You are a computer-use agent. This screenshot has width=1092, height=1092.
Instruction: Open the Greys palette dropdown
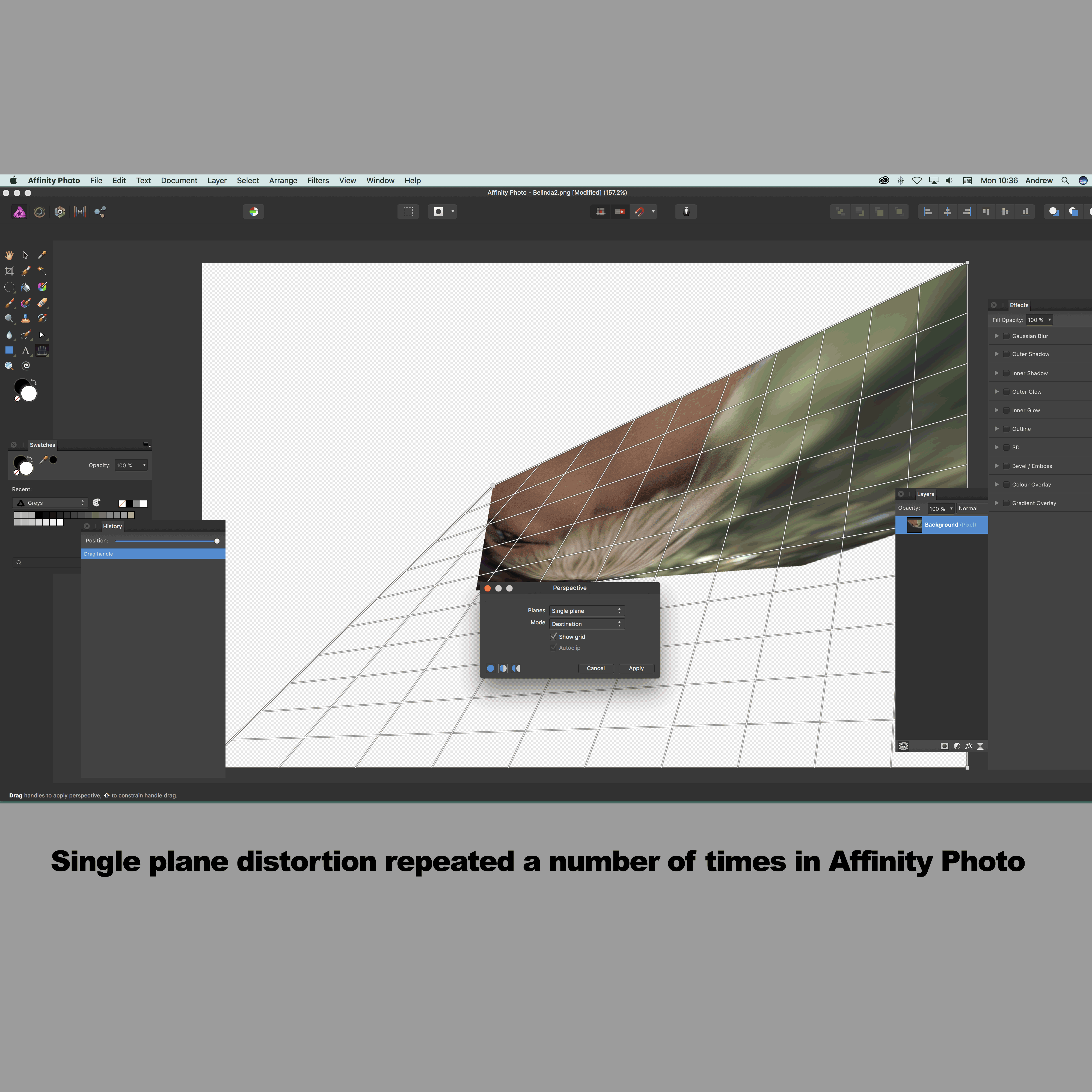pyautogui.click(x=50, y=503)
